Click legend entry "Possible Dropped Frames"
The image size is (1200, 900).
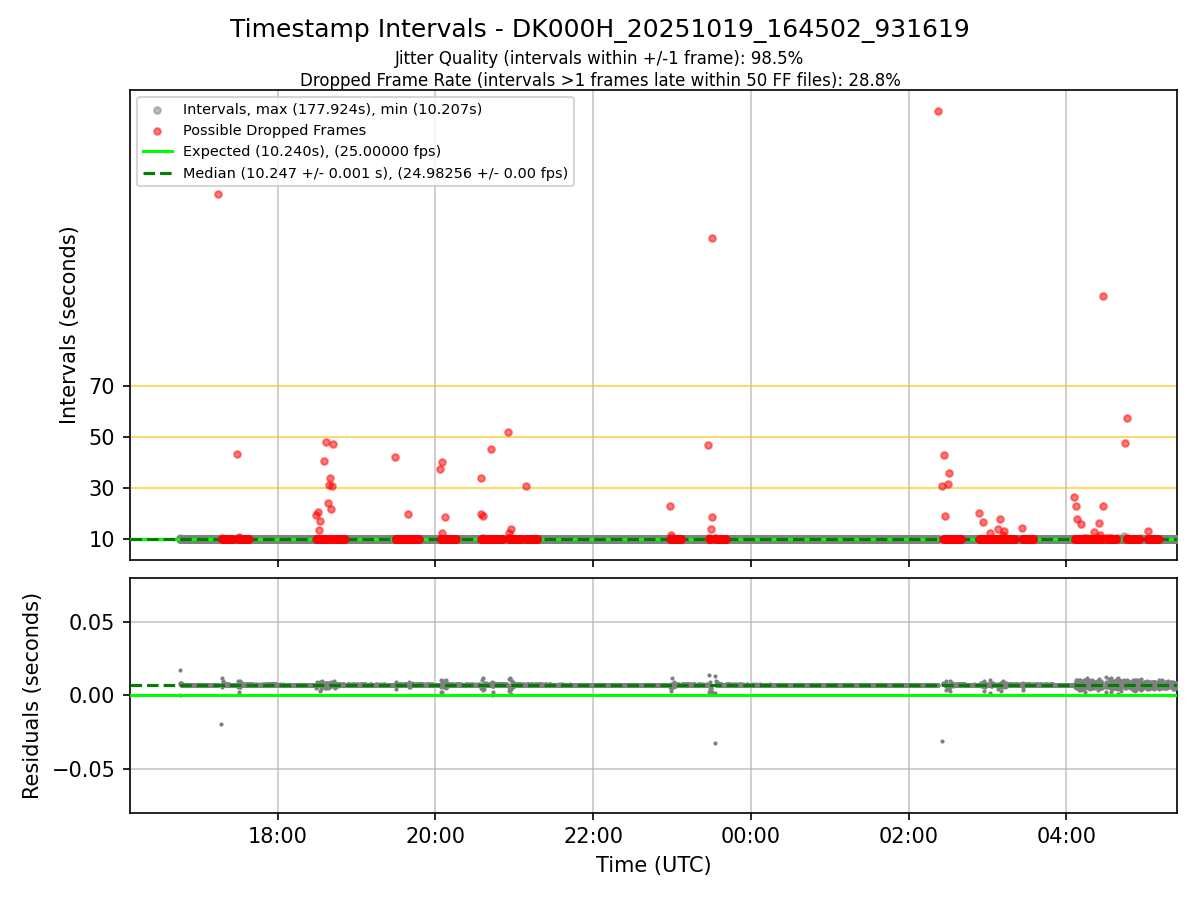click(274, 130)
